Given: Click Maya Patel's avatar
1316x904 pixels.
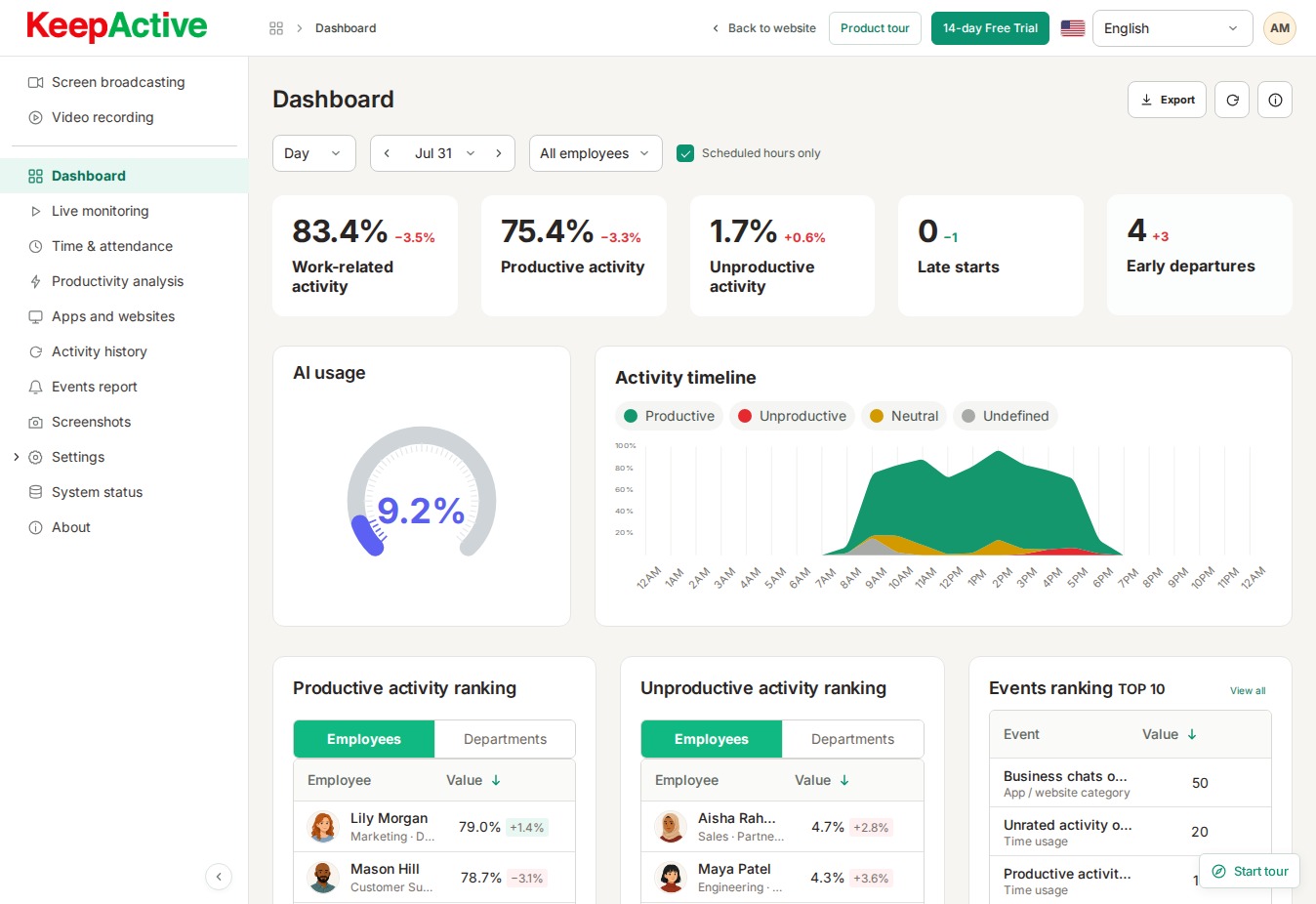Looking at the screenshot, I should pyautogui.click(x=671, y=878).
